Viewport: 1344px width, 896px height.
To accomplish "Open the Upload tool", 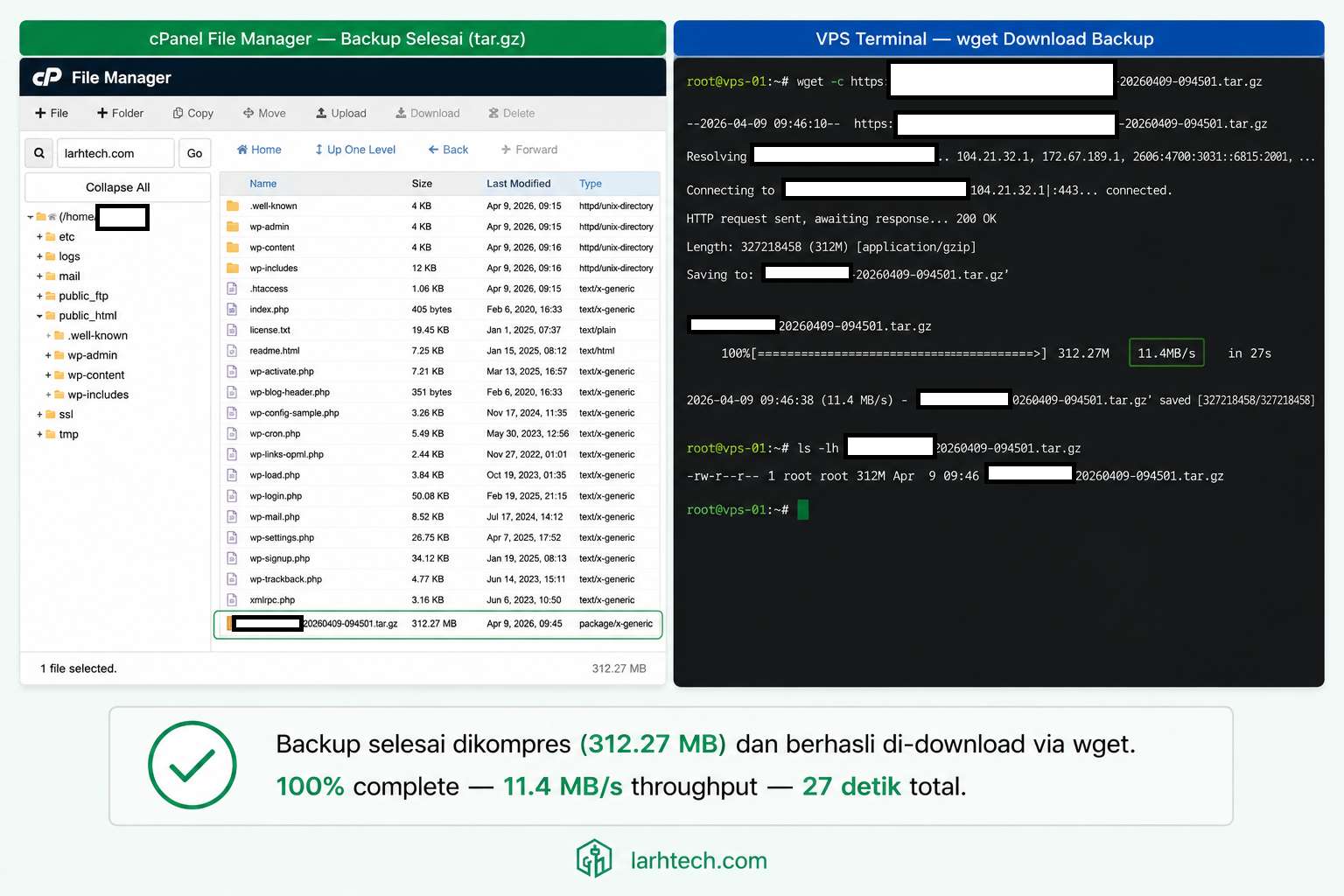I will [341, 113].
